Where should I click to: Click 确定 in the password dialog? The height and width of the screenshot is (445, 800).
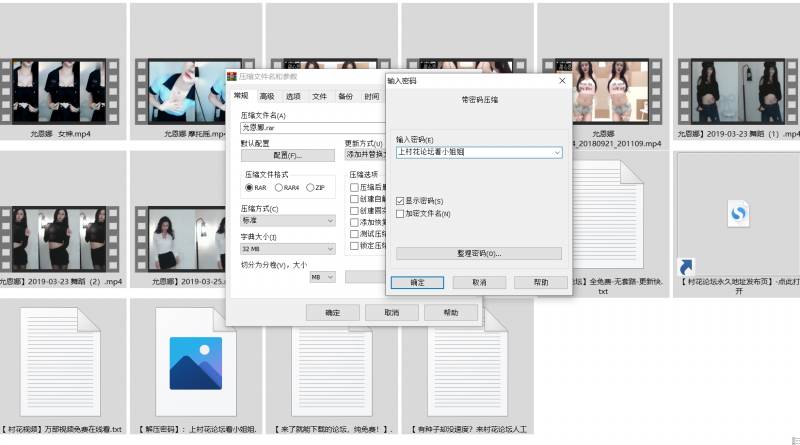tap(416, 283)
